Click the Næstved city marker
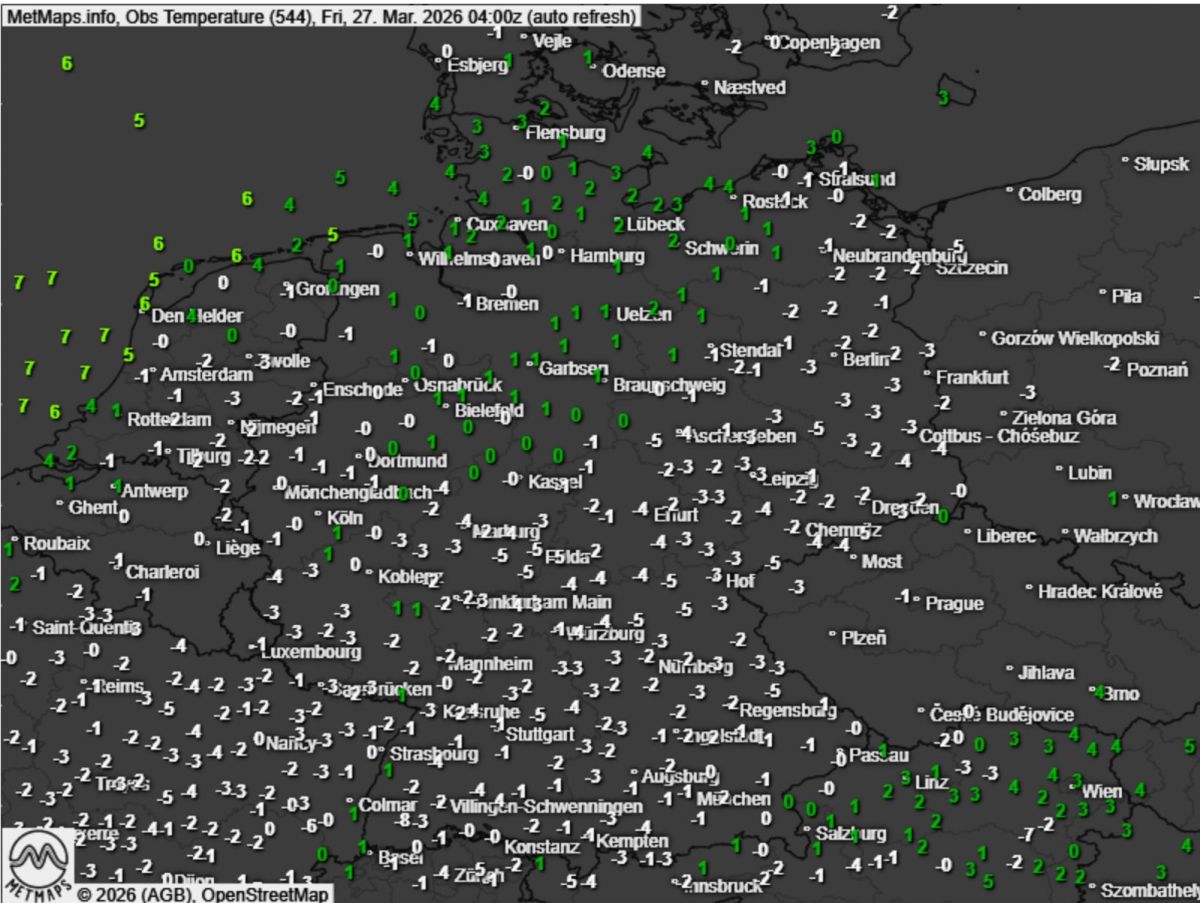Viewport: 1200px width, 903px height. coord(705,85)
